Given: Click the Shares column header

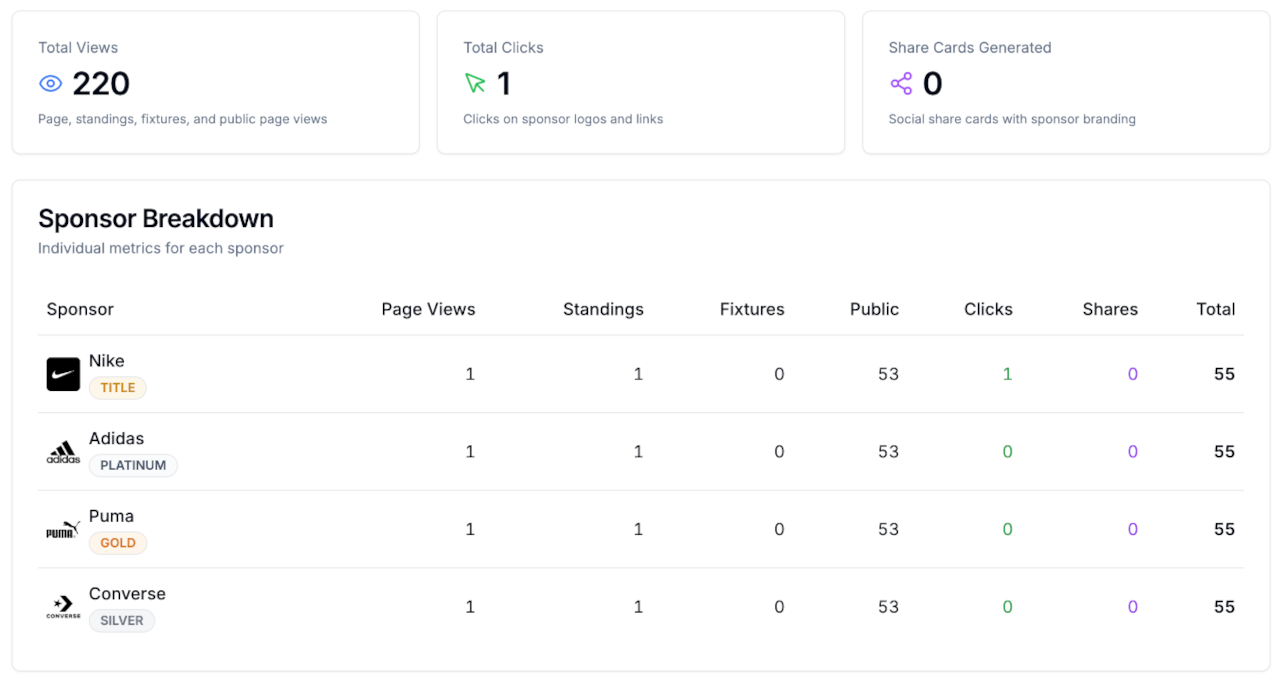Looking at the screenshot, I should 1110,309.
